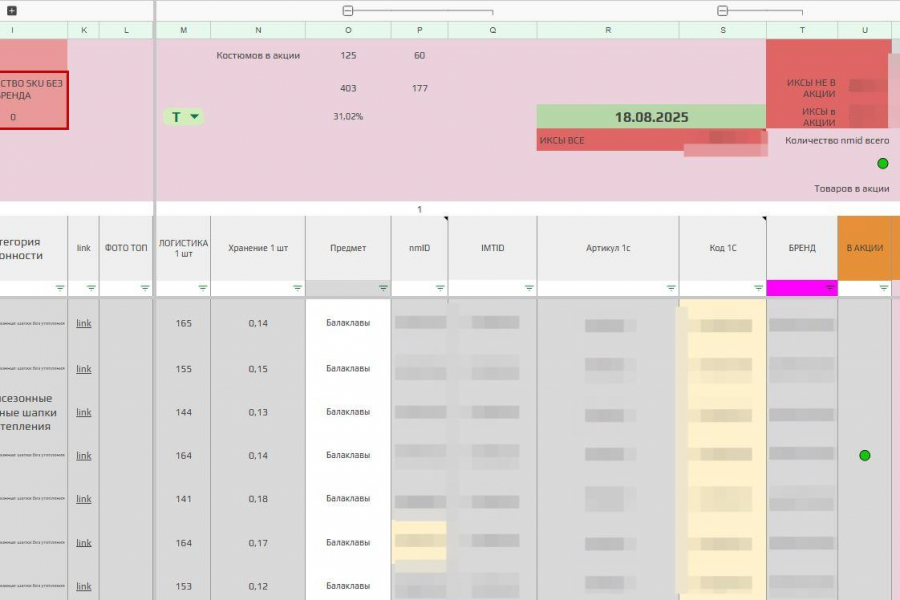
Task: Expand hidden columns with plus icon
Action: (11, 10)
